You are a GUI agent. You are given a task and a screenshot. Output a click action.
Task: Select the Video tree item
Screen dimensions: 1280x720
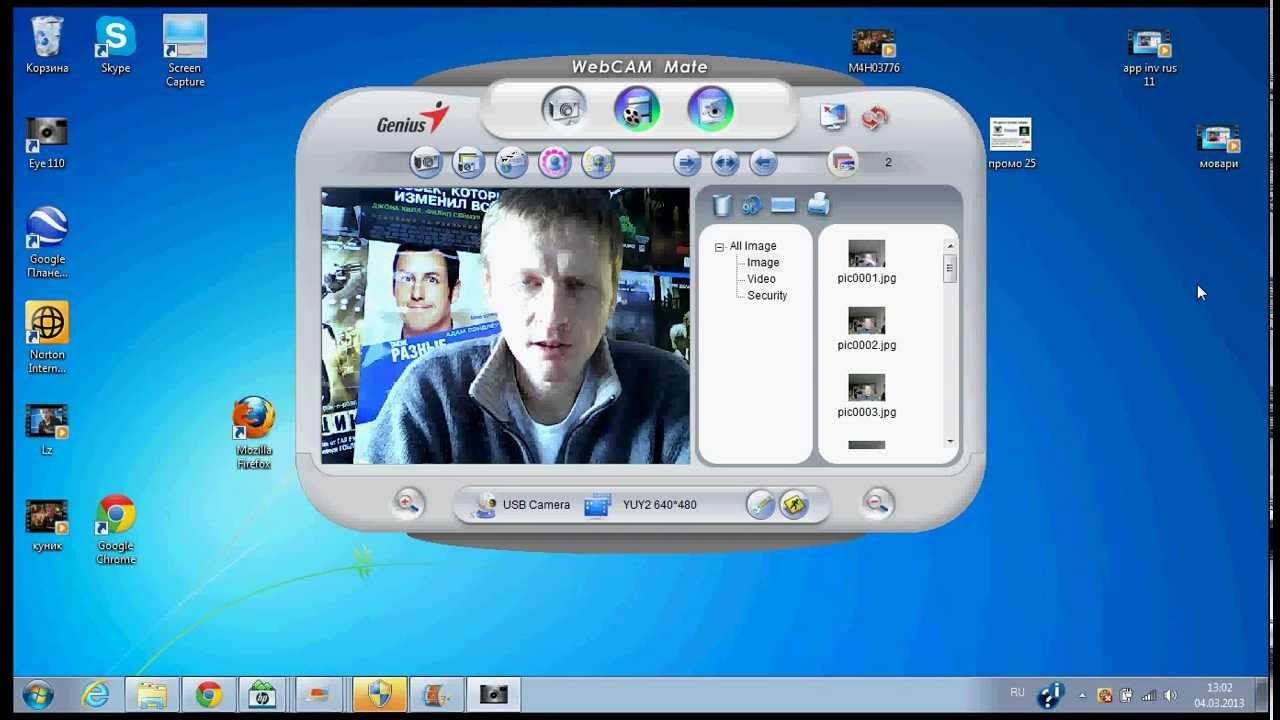click(x=761, y=279)
